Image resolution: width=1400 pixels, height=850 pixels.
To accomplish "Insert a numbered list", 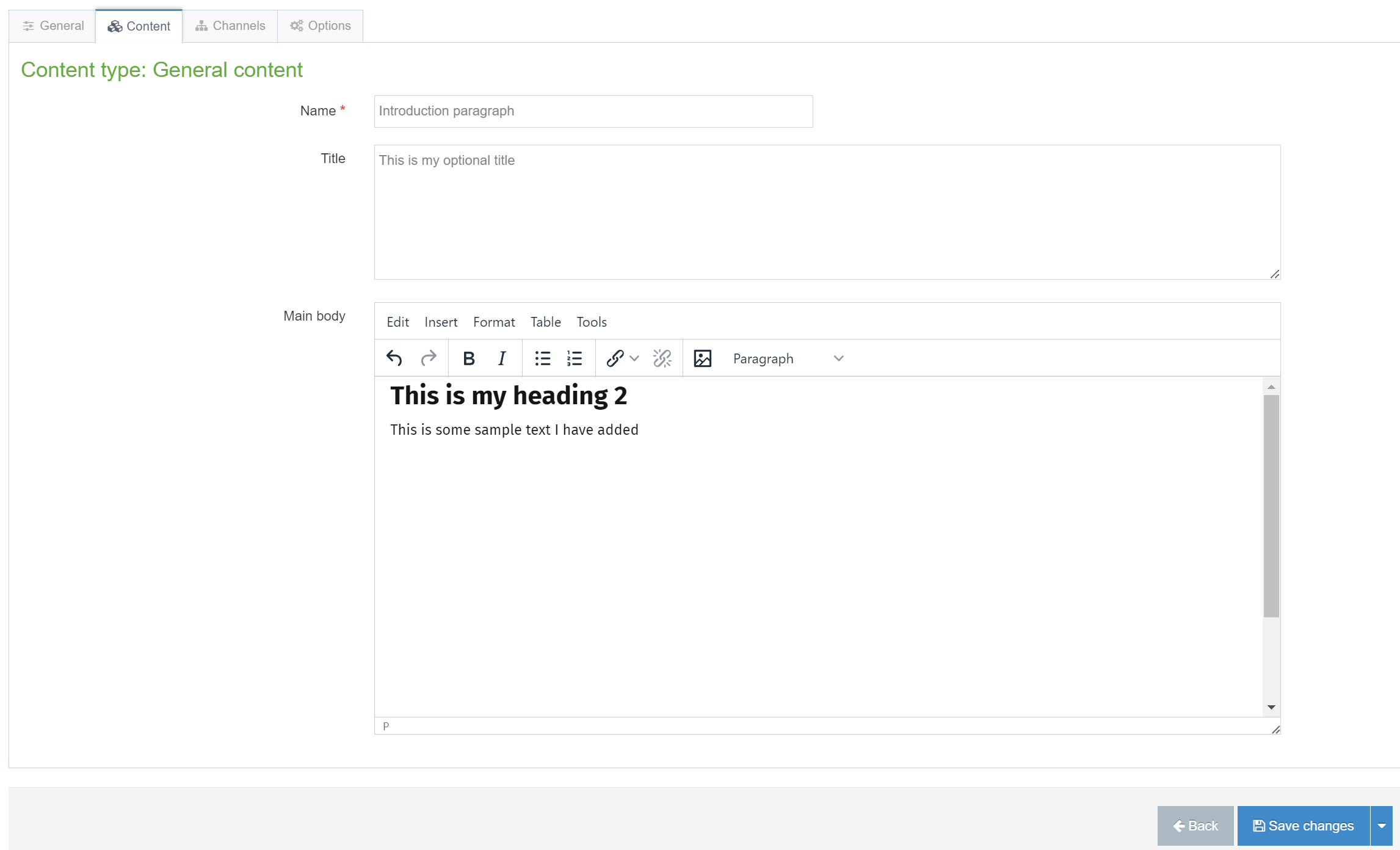I will [x=575, y=358].
